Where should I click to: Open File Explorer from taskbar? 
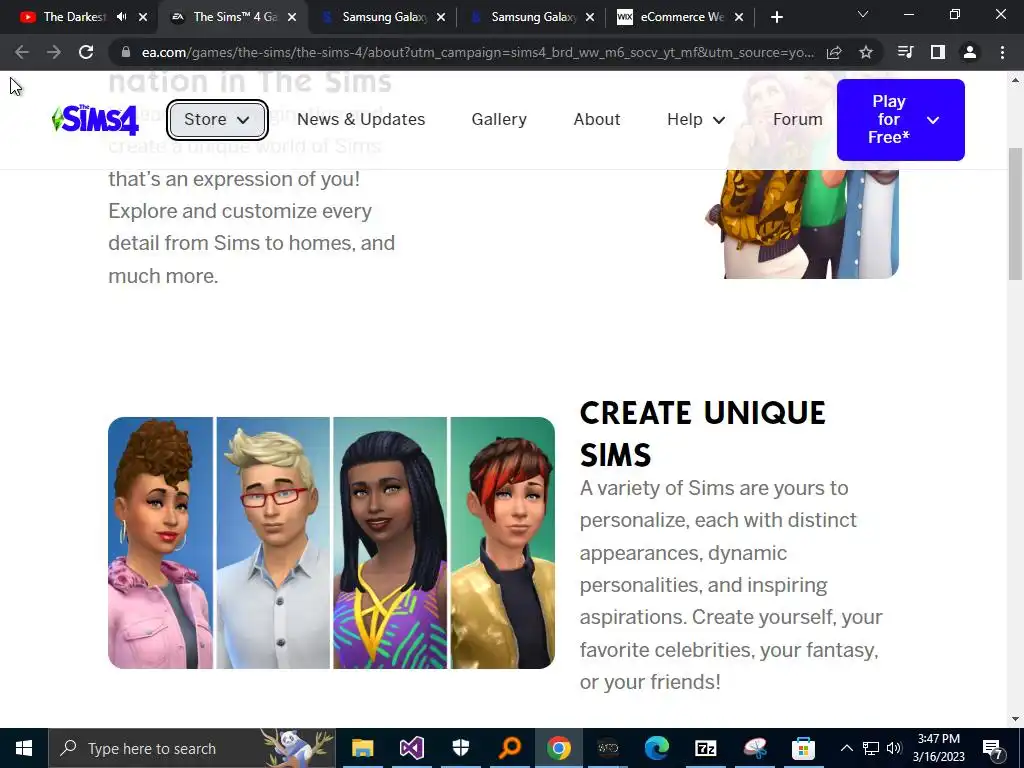(362, 748)
